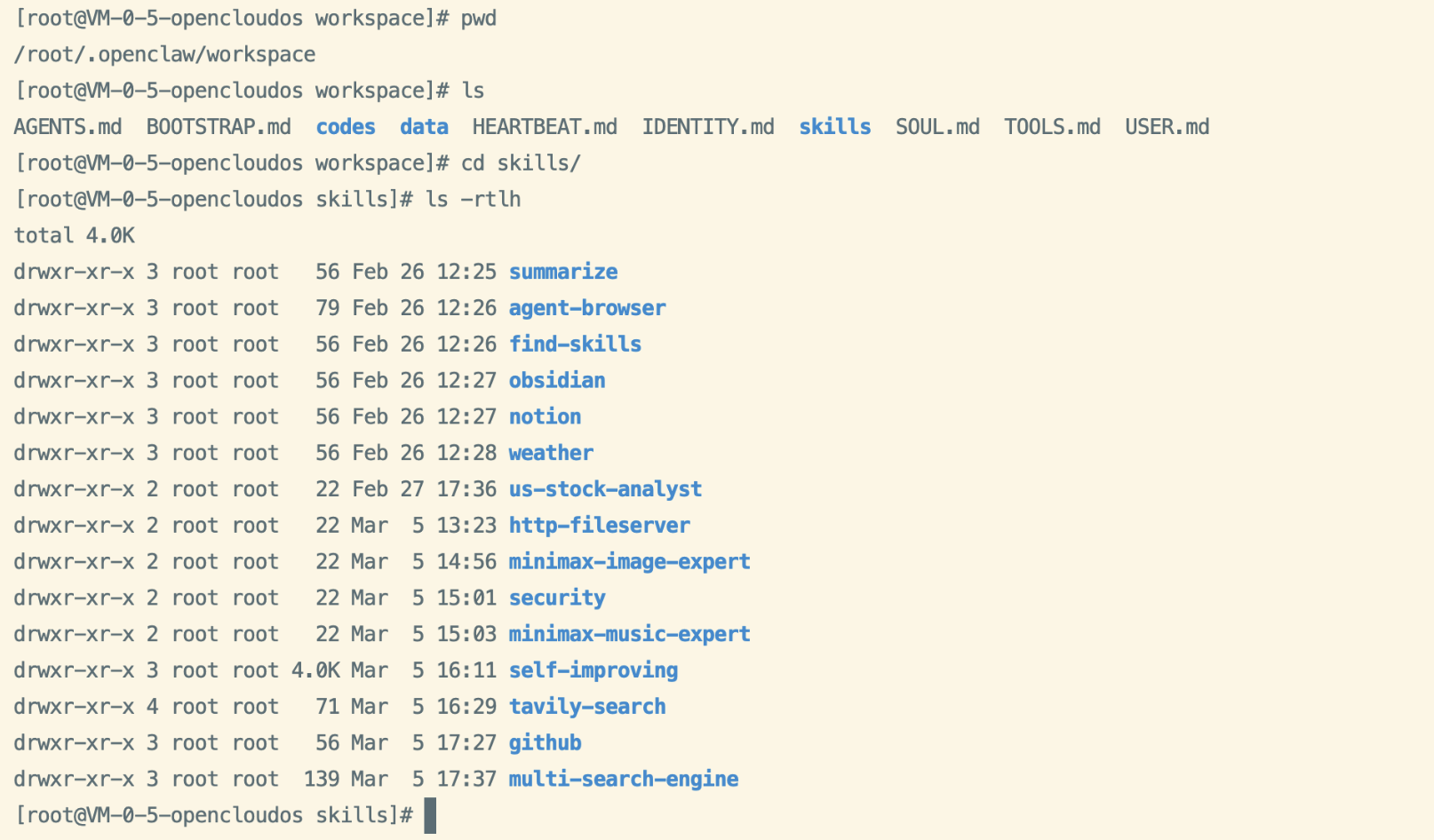This screenshot has width=1434, height=840.
Task: Click the github folder name
Action: point(545,743)
